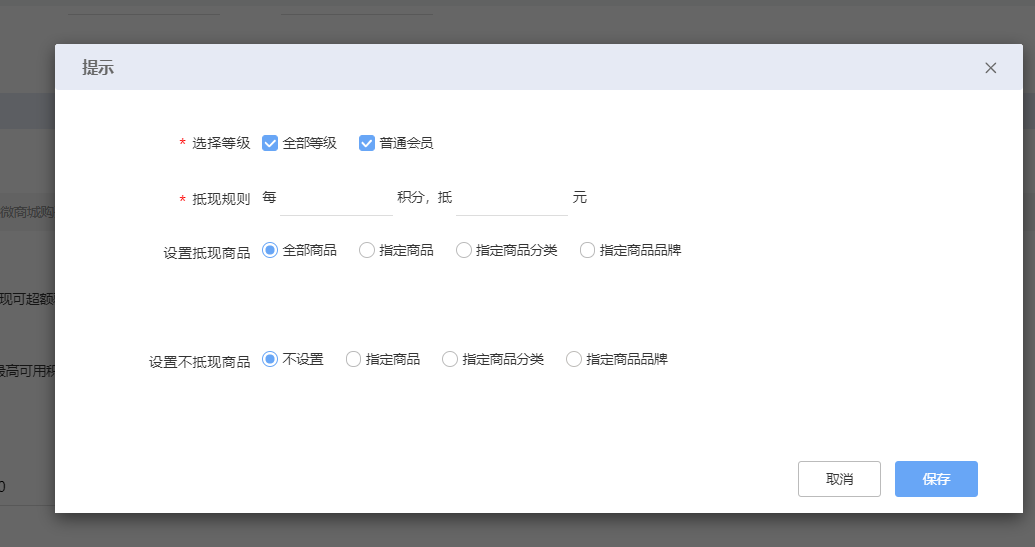Screen dimensions: 1035x547
Task: Toggle the 普通会员 checkbox
Action: coord(367,143)
